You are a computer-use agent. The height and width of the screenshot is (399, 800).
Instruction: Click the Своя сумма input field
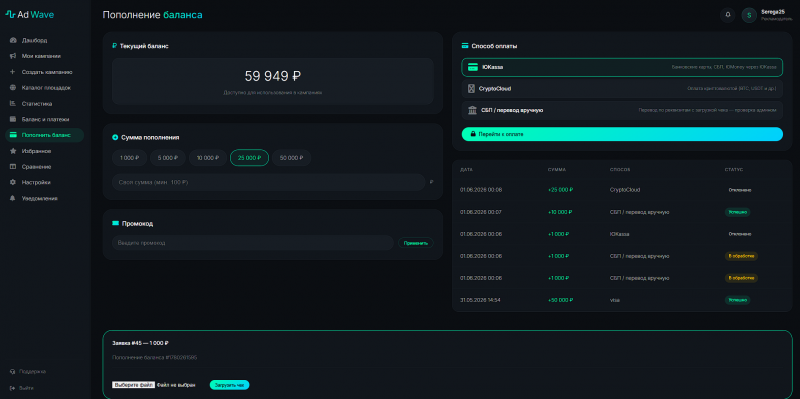[x=268, y=182]
